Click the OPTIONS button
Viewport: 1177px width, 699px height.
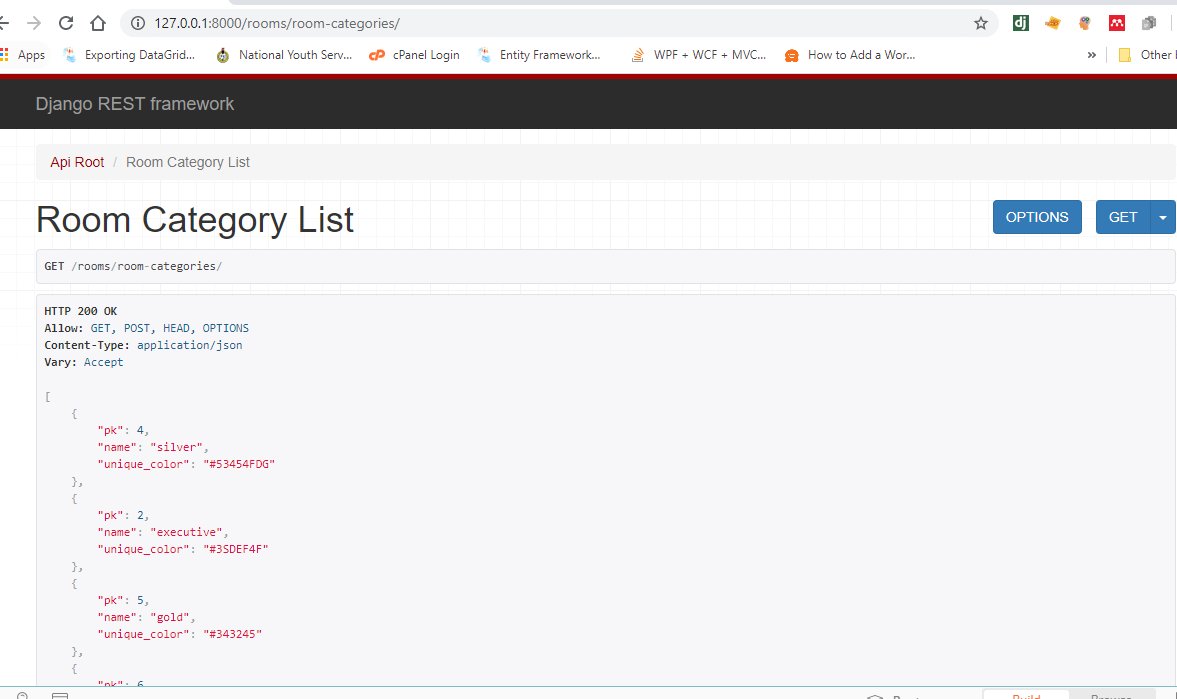click(x=1037, y=217)
